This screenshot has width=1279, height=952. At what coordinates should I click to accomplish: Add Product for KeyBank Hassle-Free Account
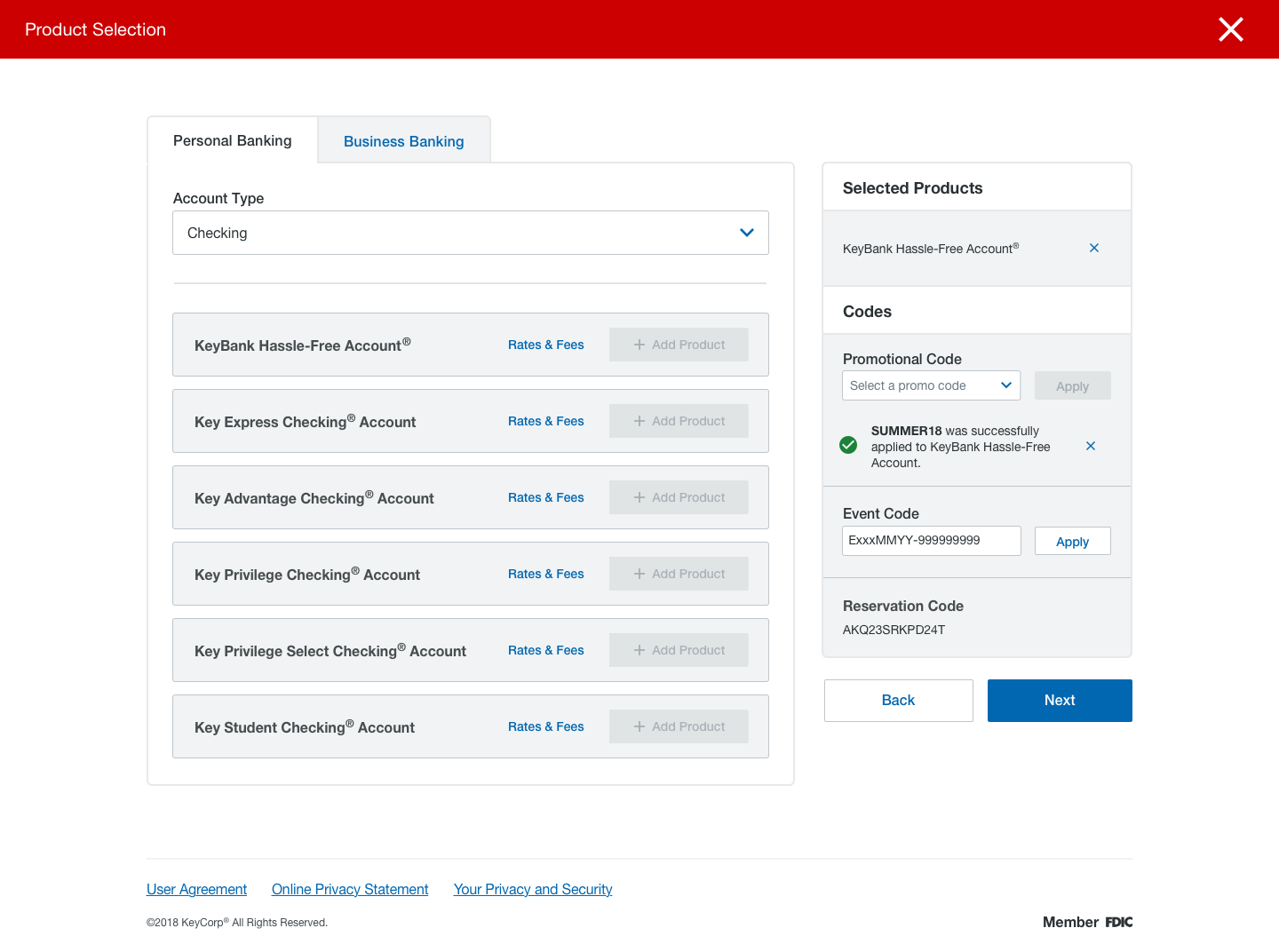(x=679, y=345)
